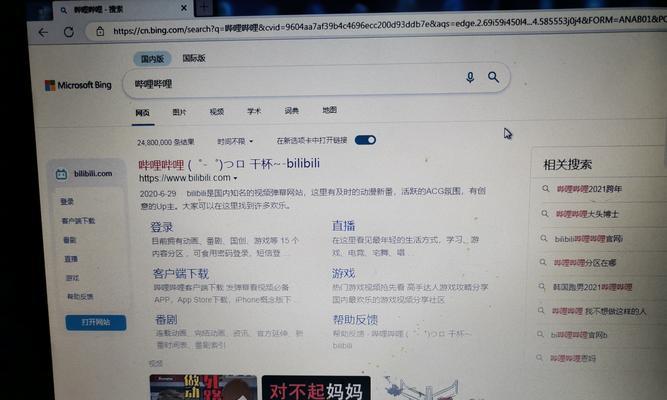The width and height of the screenshot is (667, 400).
Task: Click the magnifier search button
Action: point(493,77)
